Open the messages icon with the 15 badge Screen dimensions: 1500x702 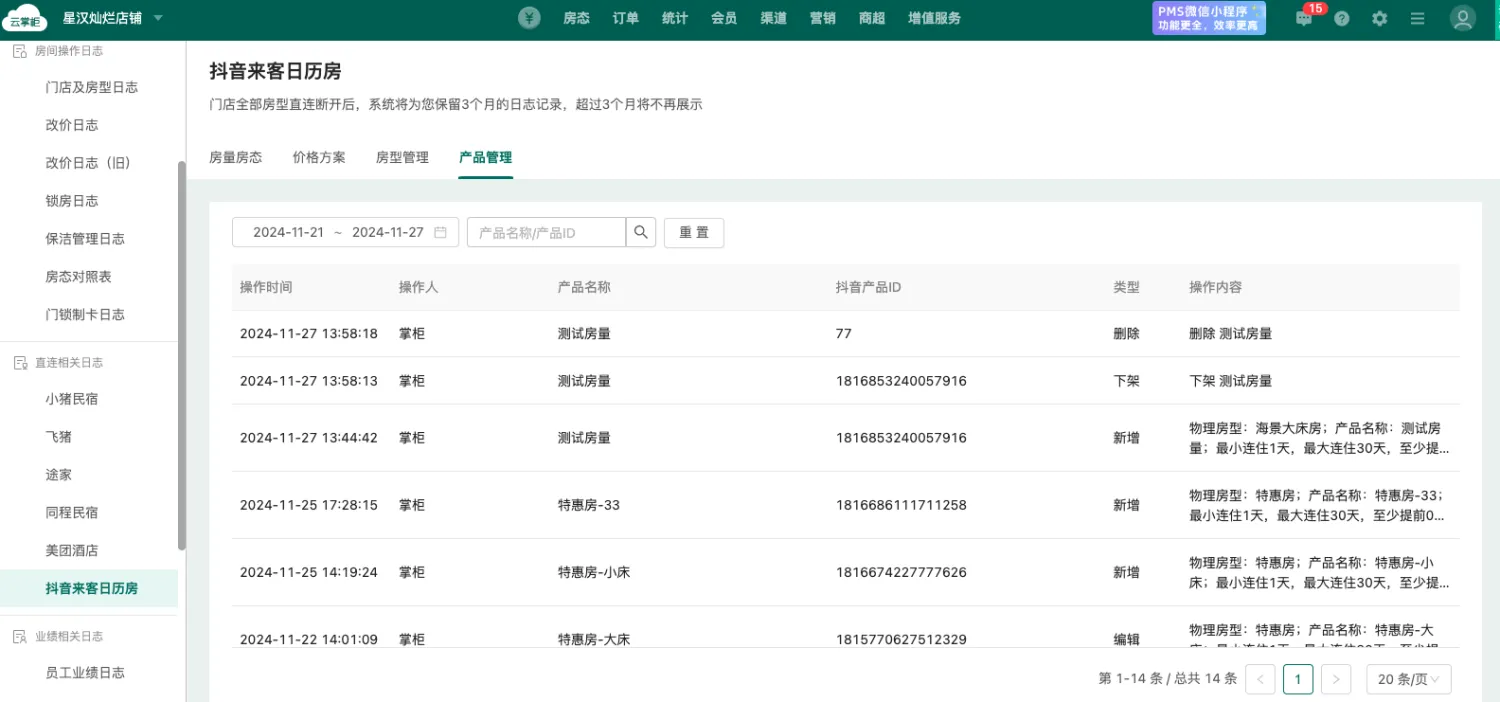tap(1304, 18)
